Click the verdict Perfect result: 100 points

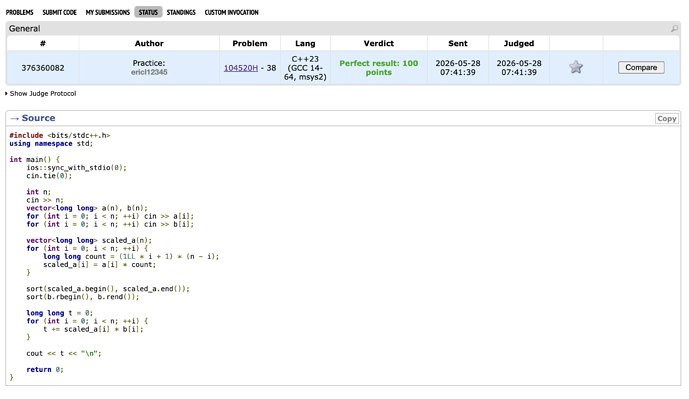378,68
